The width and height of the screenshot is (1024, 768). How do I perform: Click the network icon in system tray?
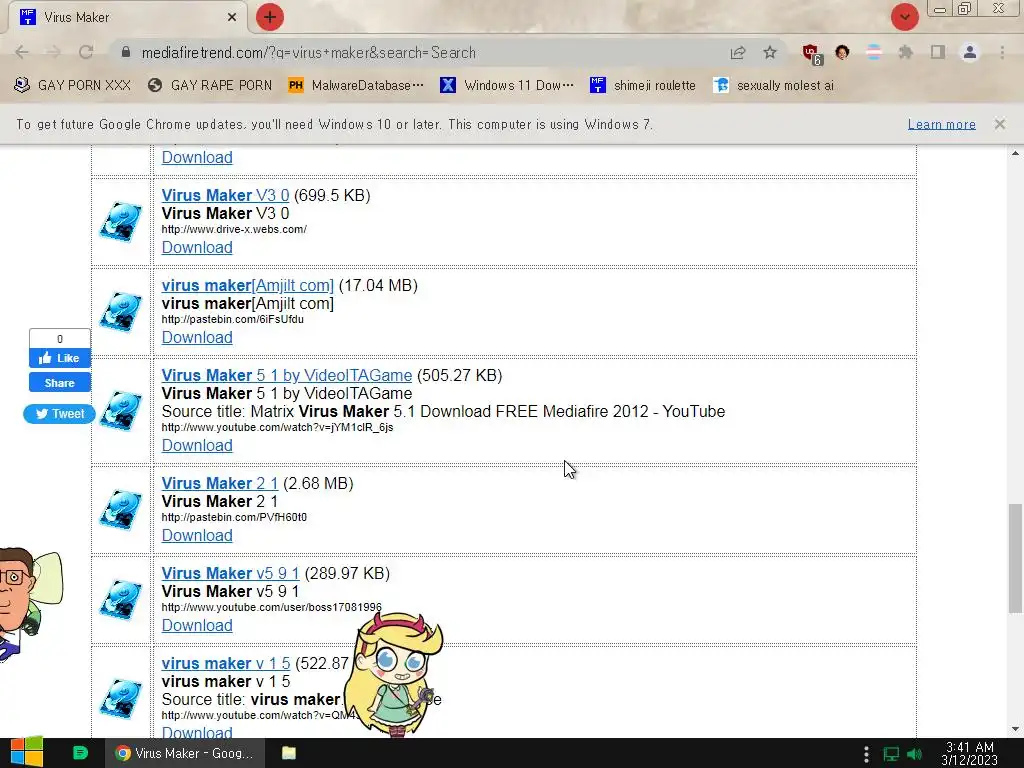pos(891,754)
